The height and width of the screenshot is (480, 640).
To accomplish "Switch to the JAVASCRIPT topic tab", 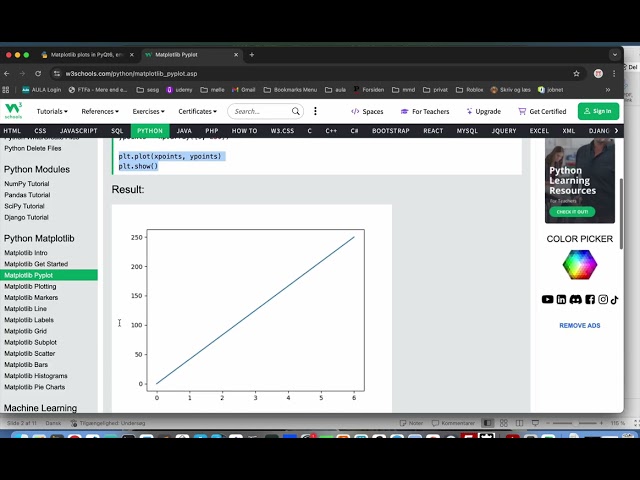I will [78, 131].
